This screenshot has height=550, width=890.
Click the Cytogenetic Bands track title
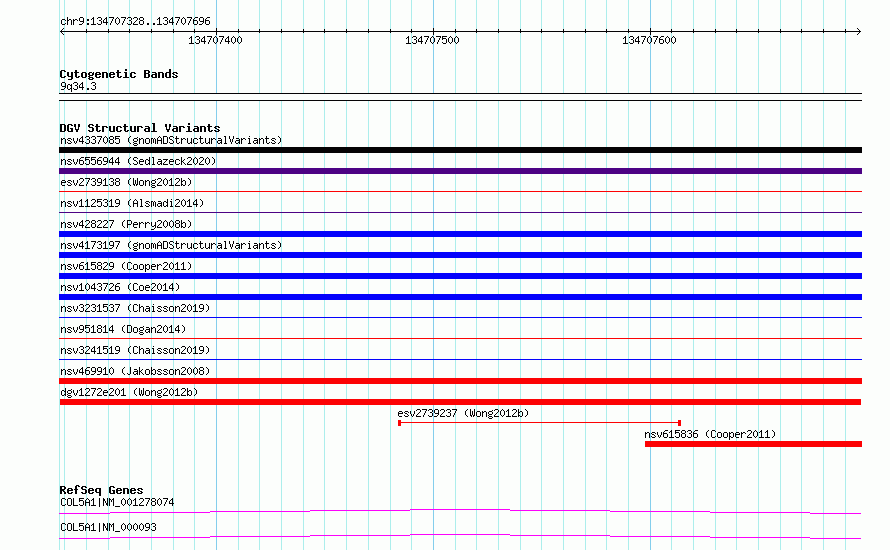pos(119,74)
